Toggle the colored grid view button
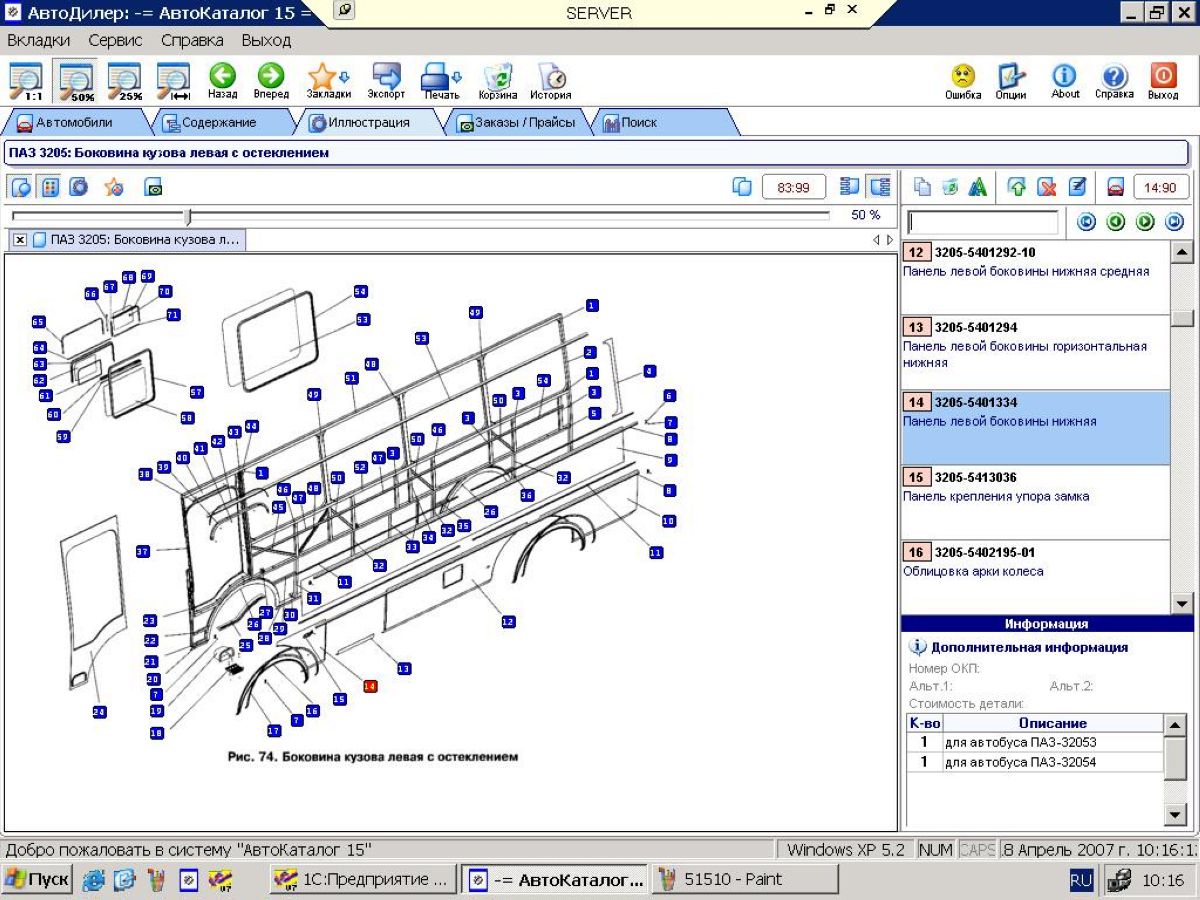1200x900 pixels. [x=49, y=187]
